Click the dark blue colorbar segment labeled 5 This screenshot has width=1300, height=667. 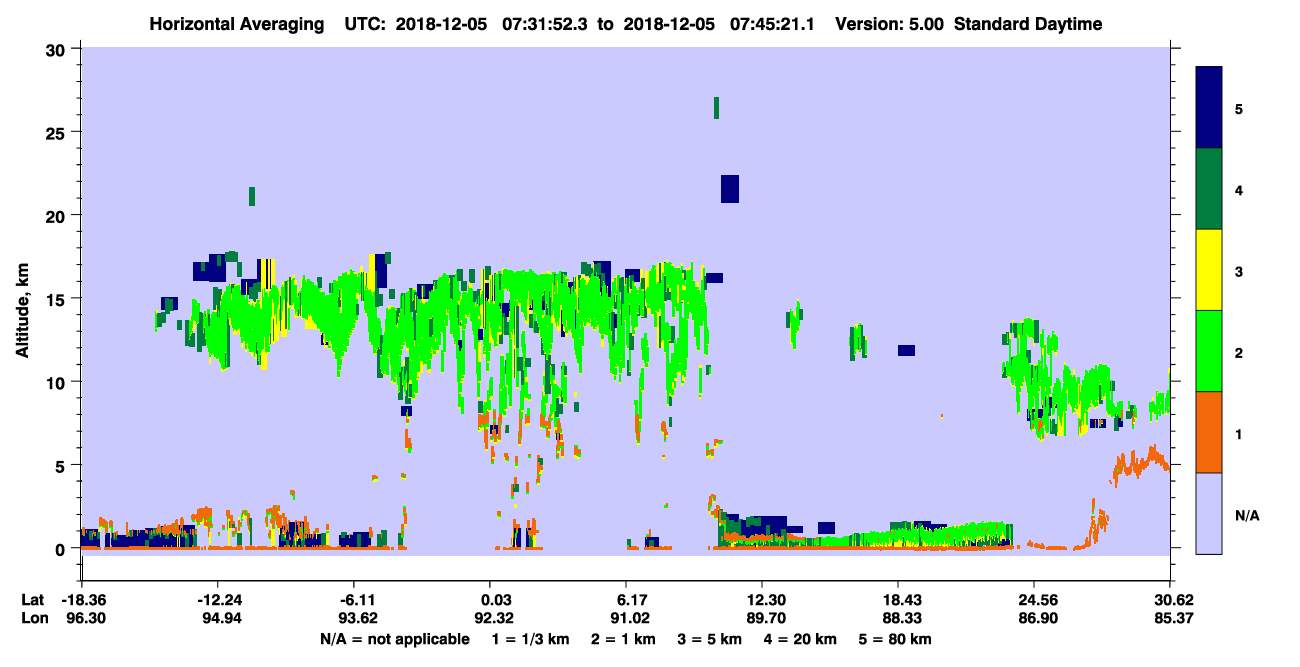(1209, 108)
